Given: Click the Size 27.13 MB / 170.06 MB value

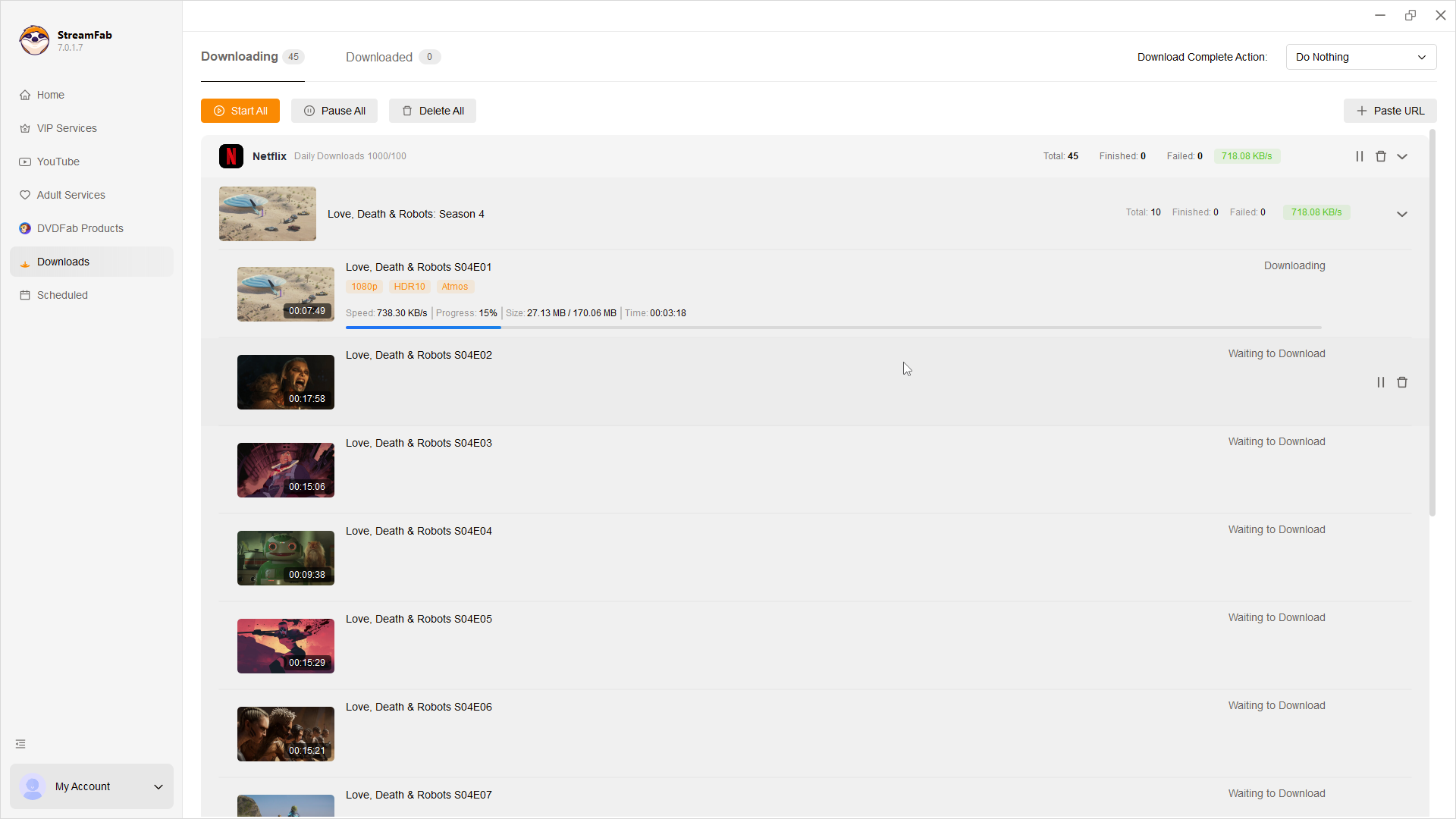Looking at the screenshot, I should 561,313.
